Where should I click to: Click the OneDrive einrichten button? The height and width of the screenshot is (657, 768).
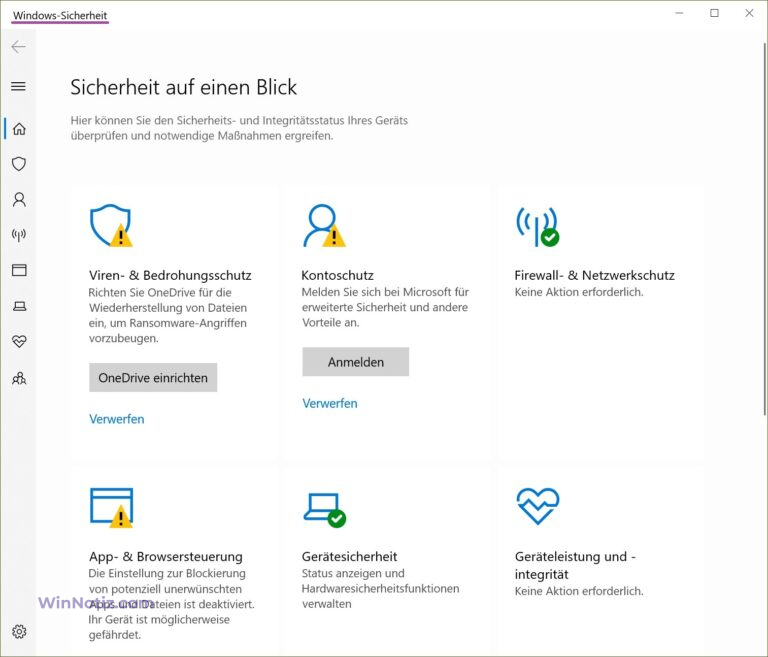point(153,377)
